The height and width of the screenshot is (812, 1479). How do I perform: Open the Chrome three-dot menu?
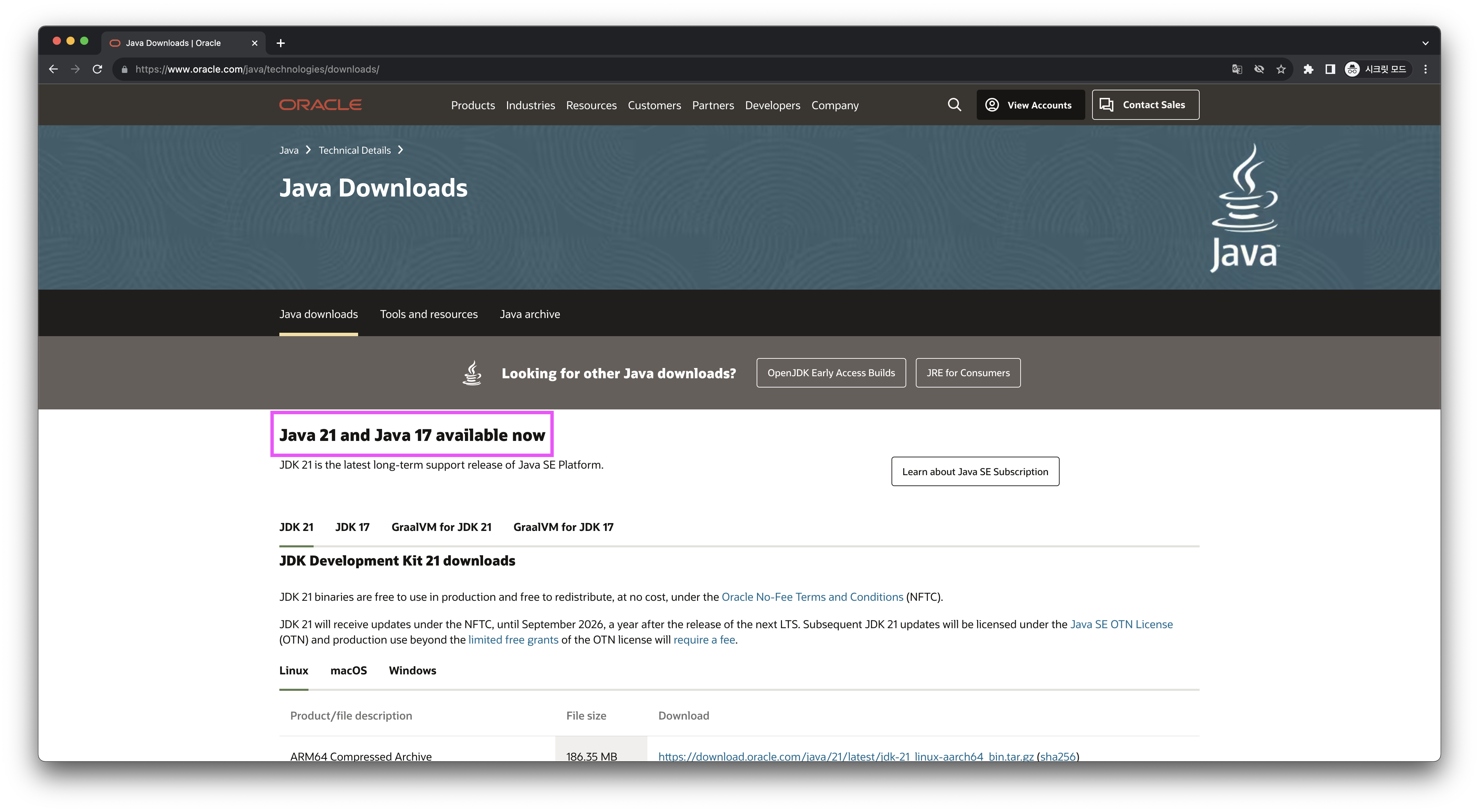pos(1426,69)
